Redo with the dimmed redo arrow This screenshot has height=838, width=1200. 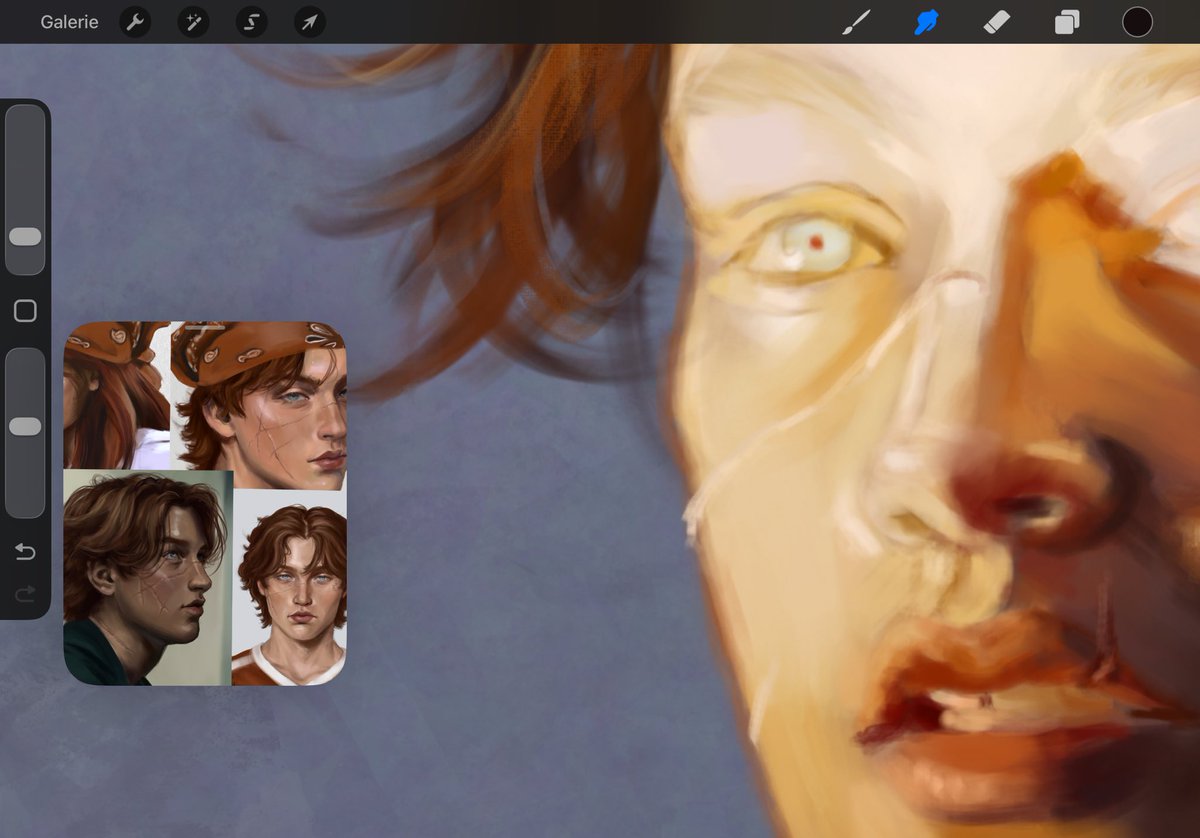pos(25,595)
